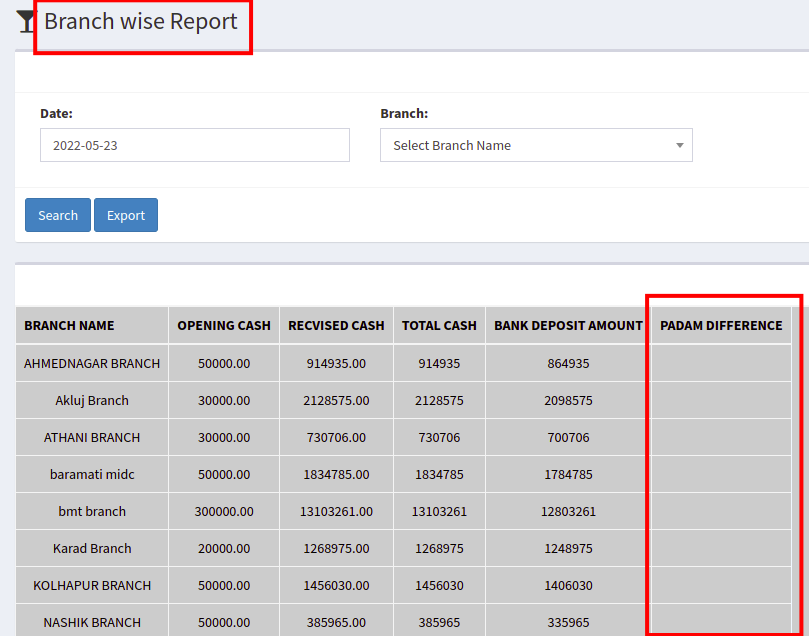This screenshot has height=636, width=809.
Task: Click bank deposit amount 1406030
Action: pos(568,585)
